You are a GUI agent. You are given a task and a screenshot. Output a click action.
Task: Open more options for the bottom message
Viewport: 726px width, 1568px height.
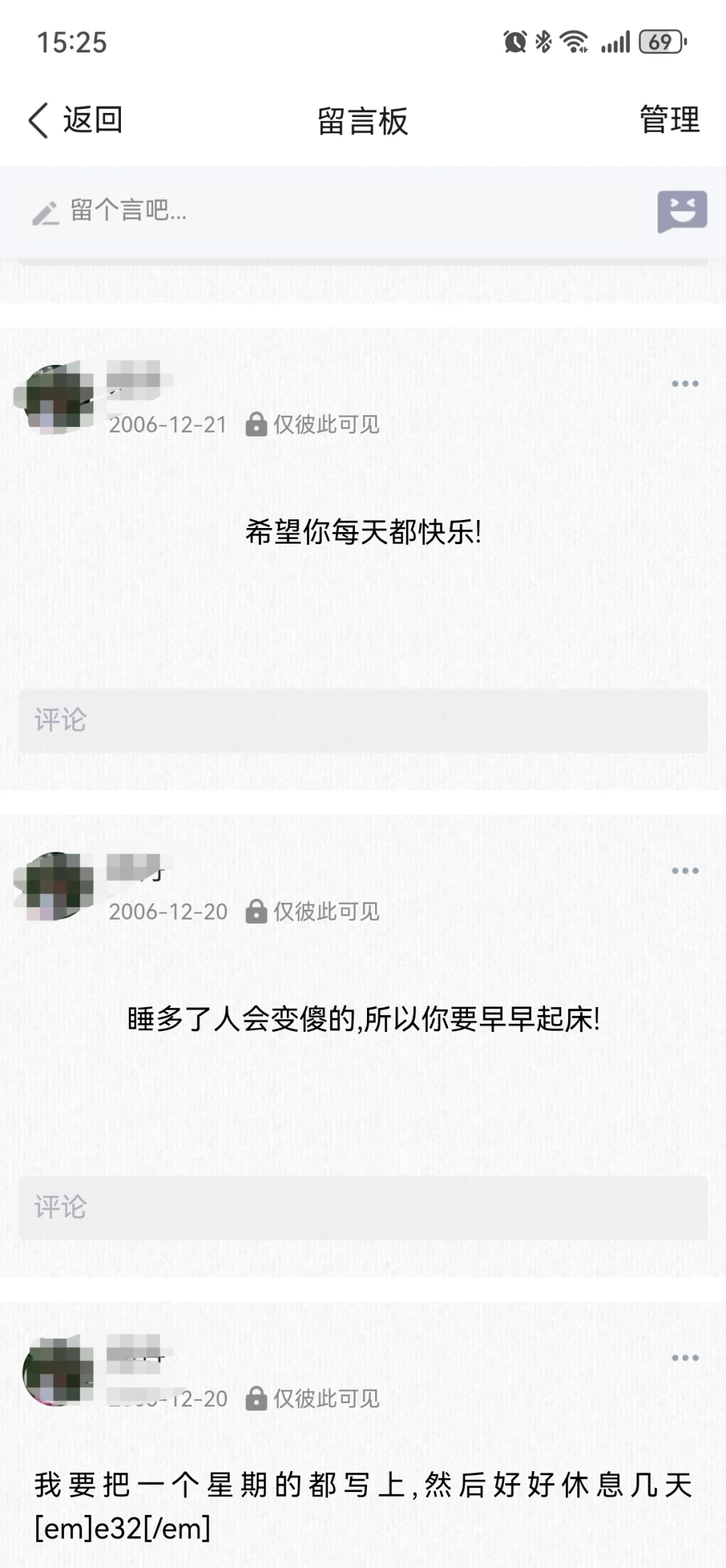pyautogui.click(x=685, y=1357)
